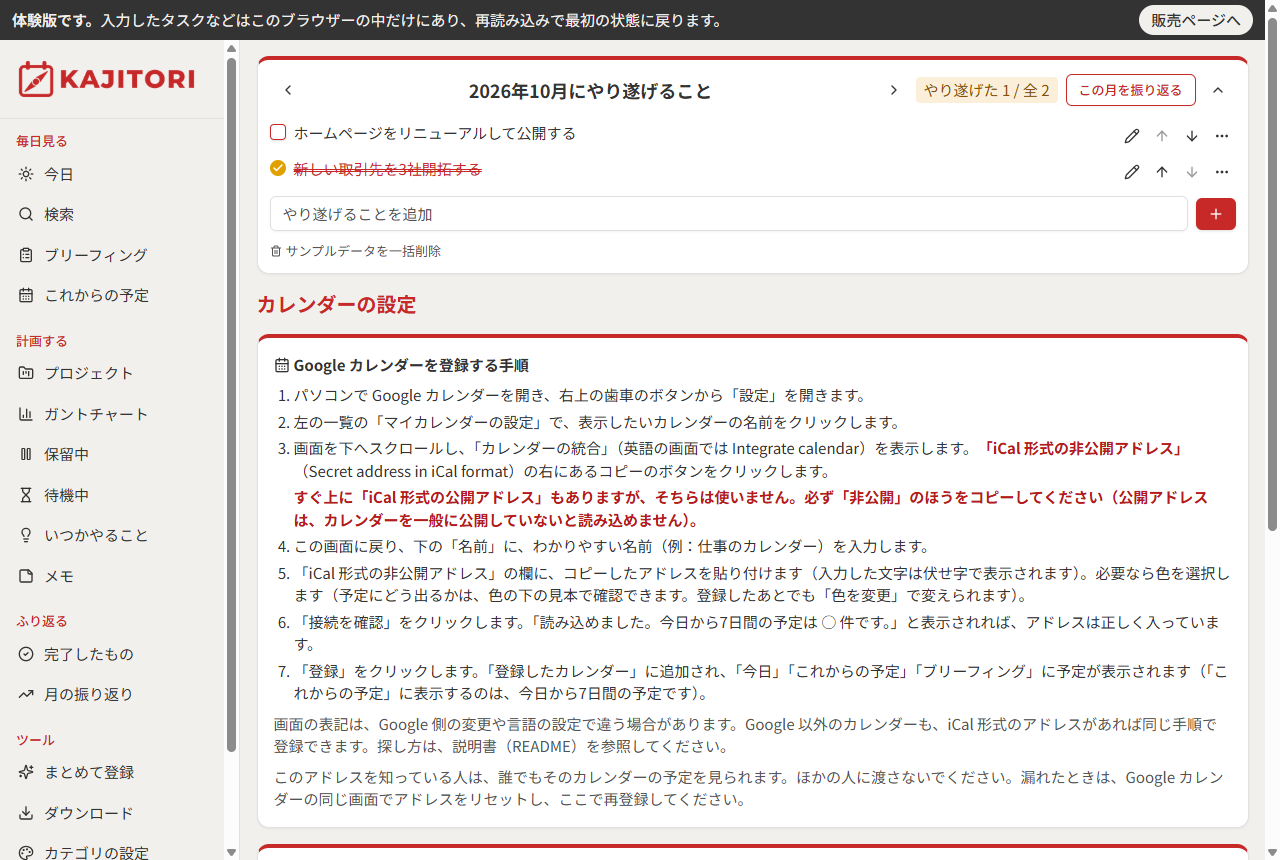
Task: Uncheck the 新しい取引先を3社開拓する task
Action: (x=278, y=168)
